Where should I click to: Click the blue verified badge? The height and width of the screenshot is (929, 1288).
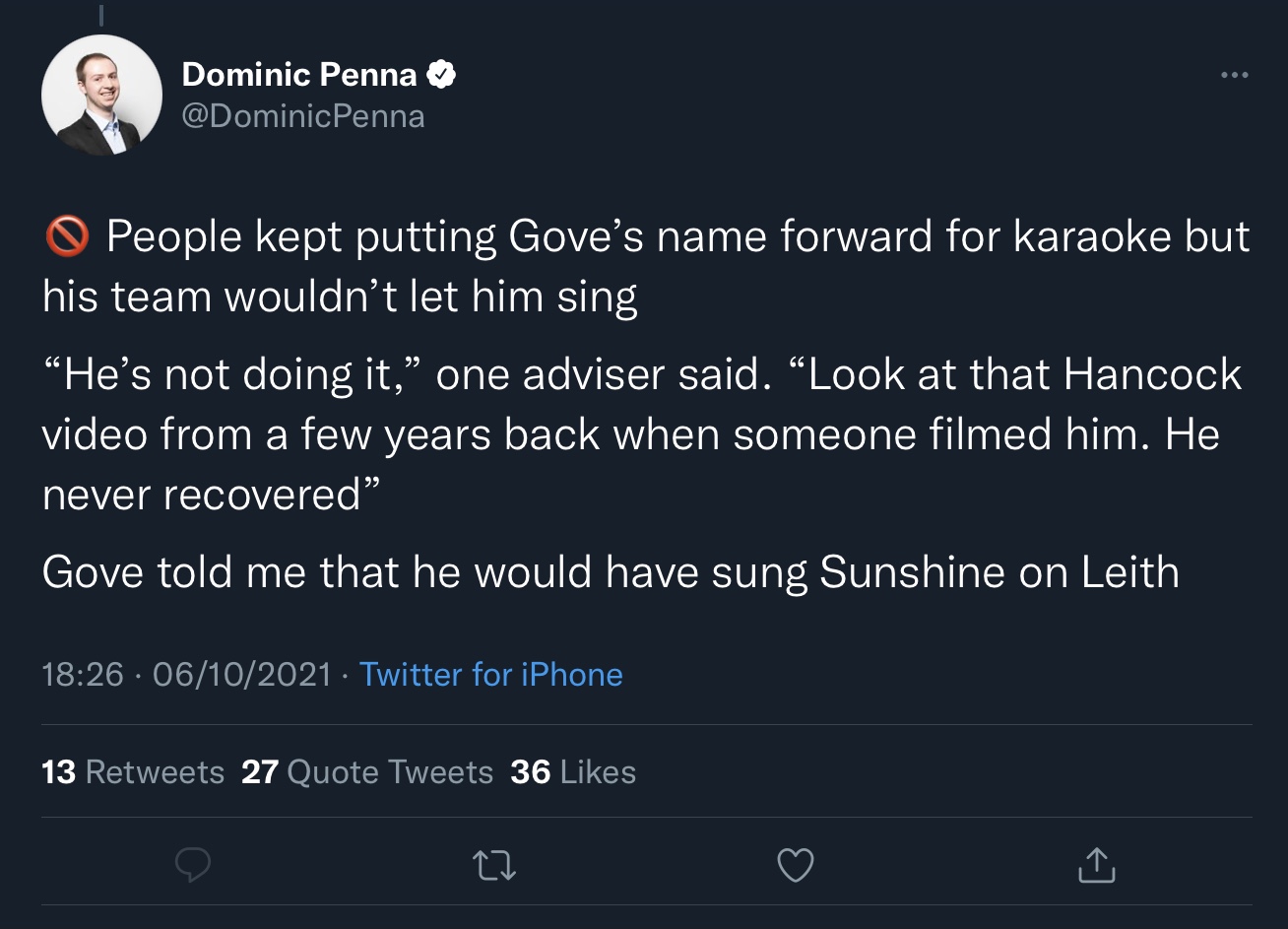coord(440,74)
